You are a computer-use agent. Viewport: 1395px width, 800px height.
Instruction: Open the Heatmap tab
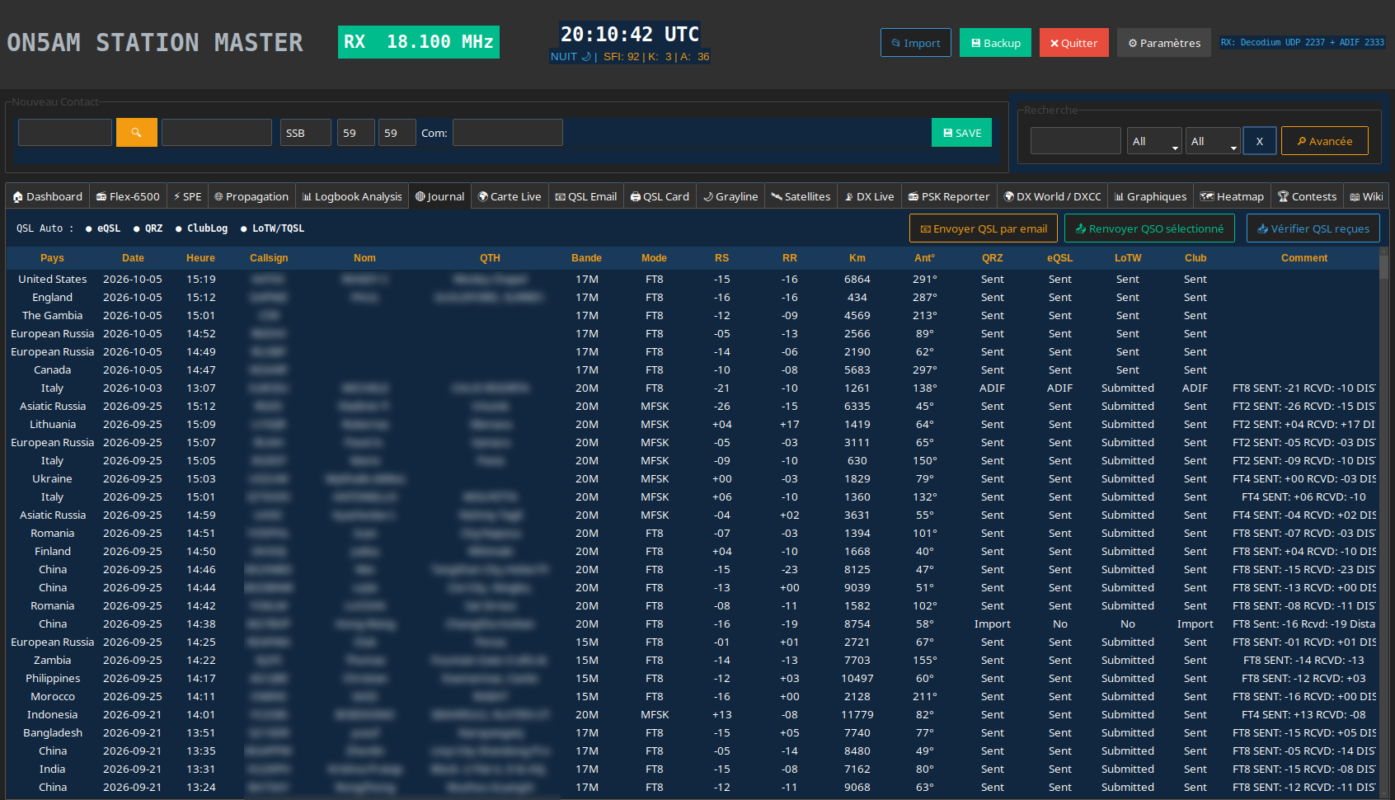(x=1232, y=197)
